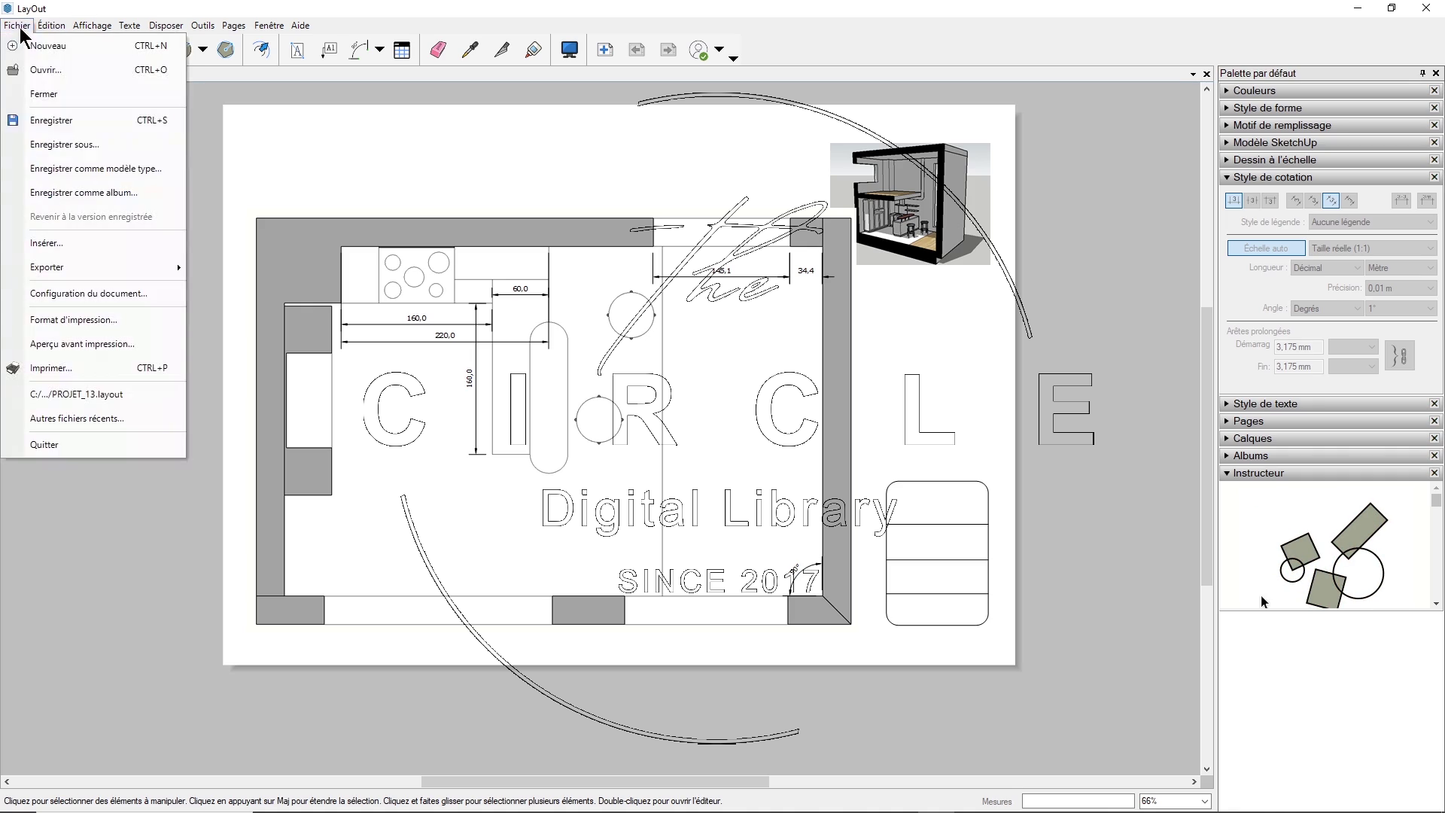Select the Join glue tool
Screen dimensions: 1445x813
pos(534,50)
